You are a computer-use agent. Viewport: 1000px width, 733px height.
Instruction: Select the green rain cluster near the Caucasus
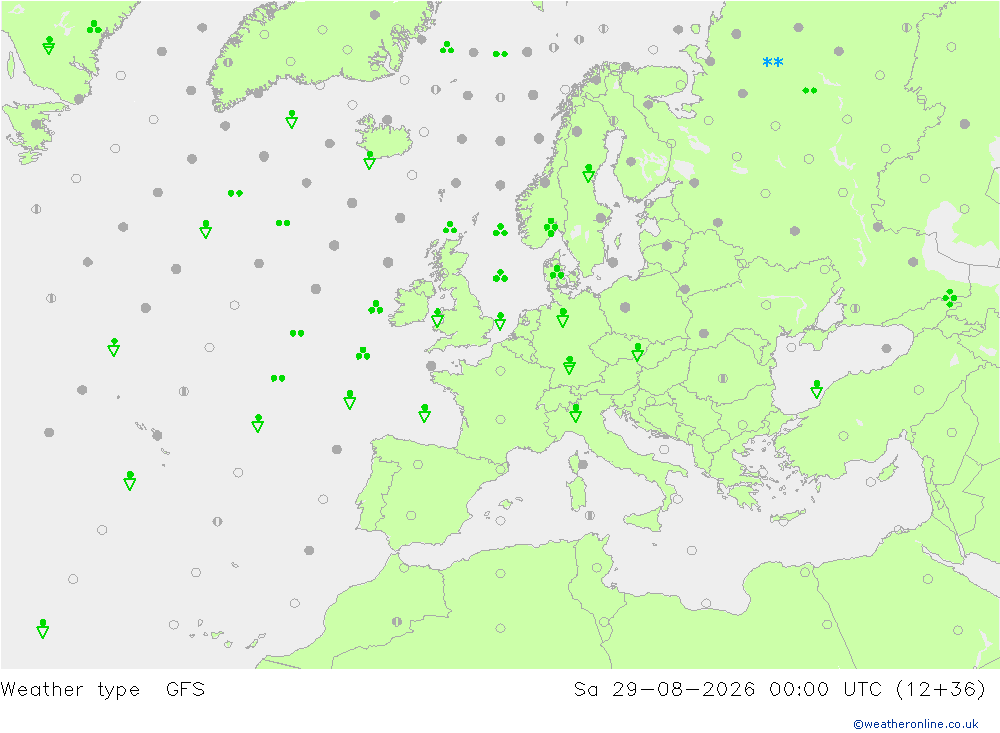pos(950,298)
